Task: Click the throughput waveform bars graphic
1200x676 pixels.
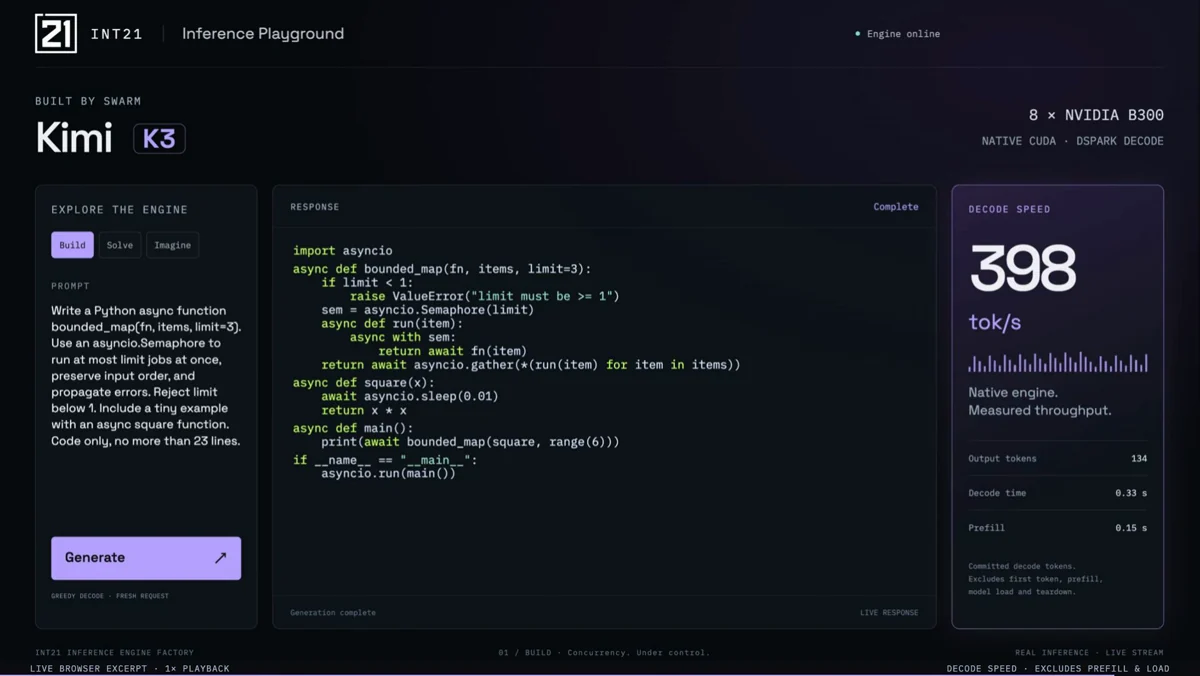Action: (1058, 362)
